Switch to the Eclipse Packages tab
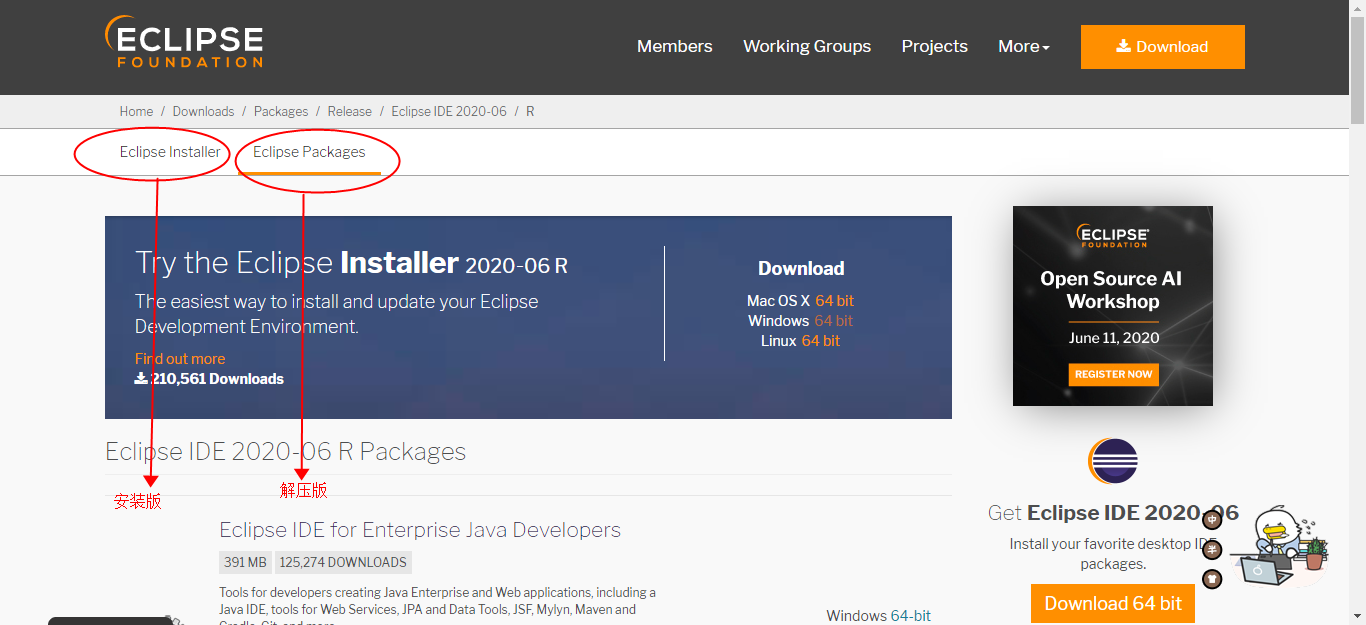1366x625 pixels. pos(309,152)
